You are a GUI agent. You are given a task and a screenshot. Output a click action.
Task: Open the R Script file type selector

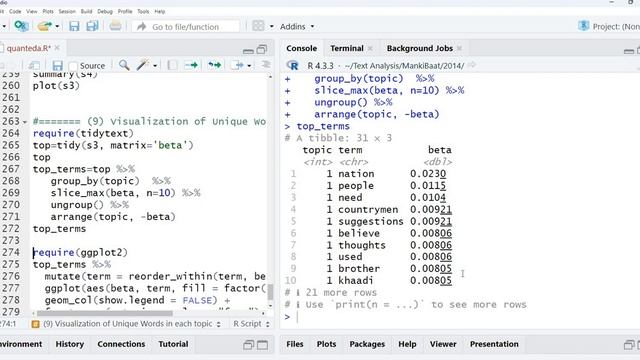[251, 324]
